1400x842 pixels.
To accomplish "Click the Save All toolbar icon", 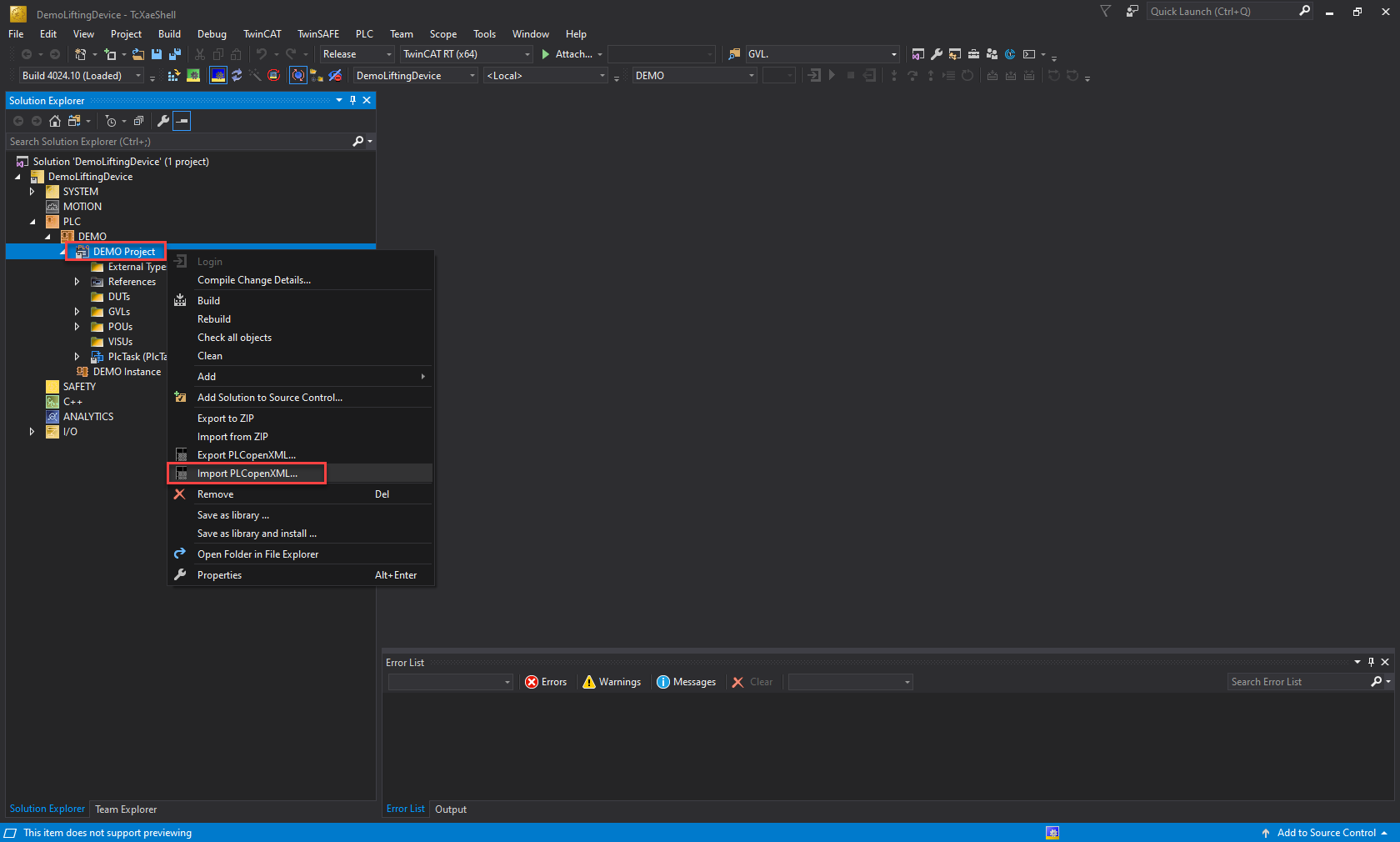I will click(x=175, y=54).
